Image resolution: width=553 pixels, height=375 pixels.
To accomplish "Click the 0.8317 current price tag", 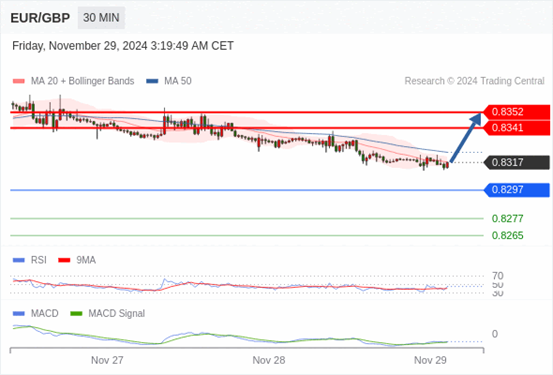I will 517,162.
